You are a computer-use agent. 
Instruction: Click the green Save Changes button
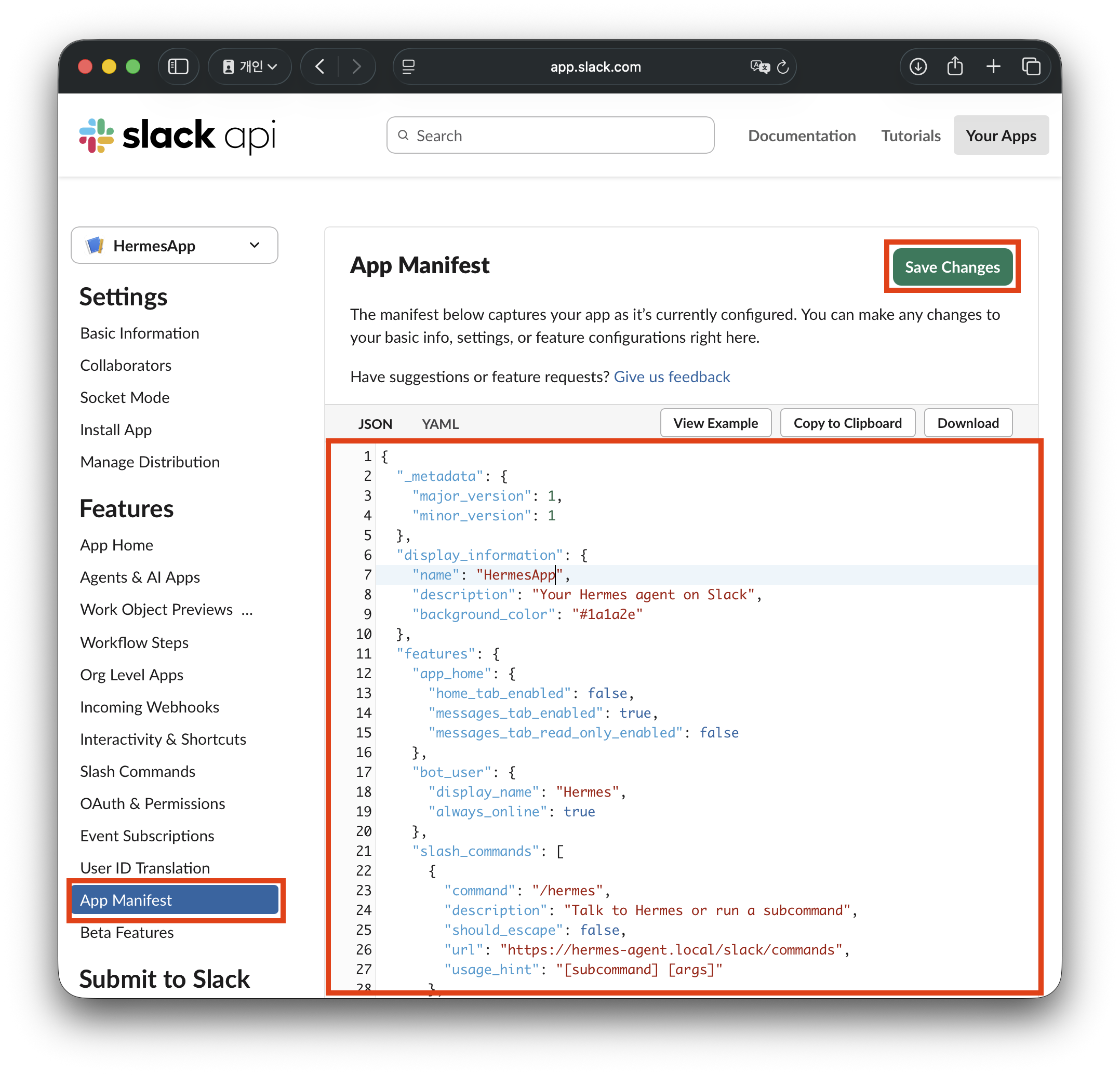(952, 267)
